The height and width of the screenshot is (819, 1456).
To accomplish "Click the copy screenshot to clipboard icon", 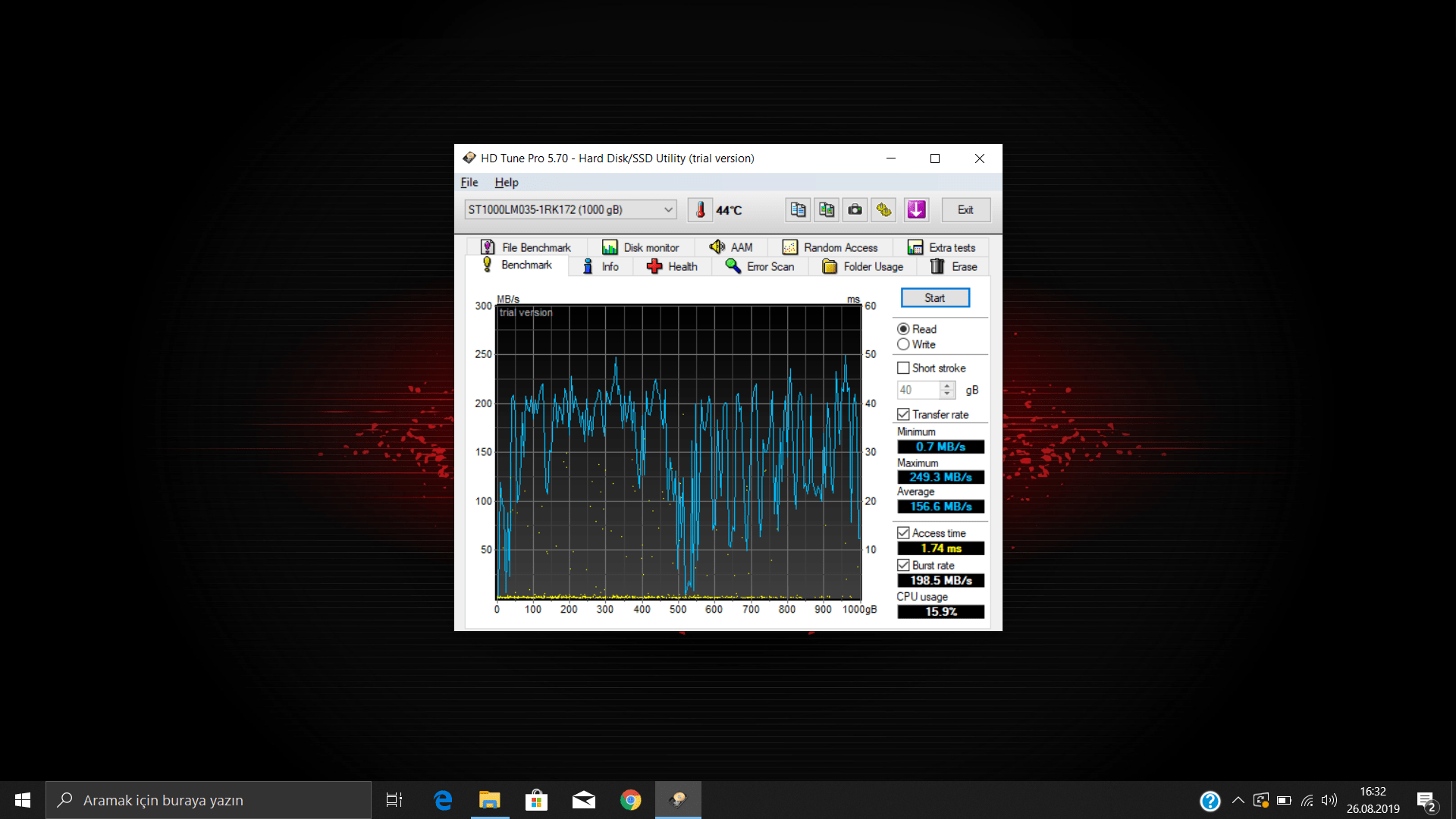I will 827,209.
